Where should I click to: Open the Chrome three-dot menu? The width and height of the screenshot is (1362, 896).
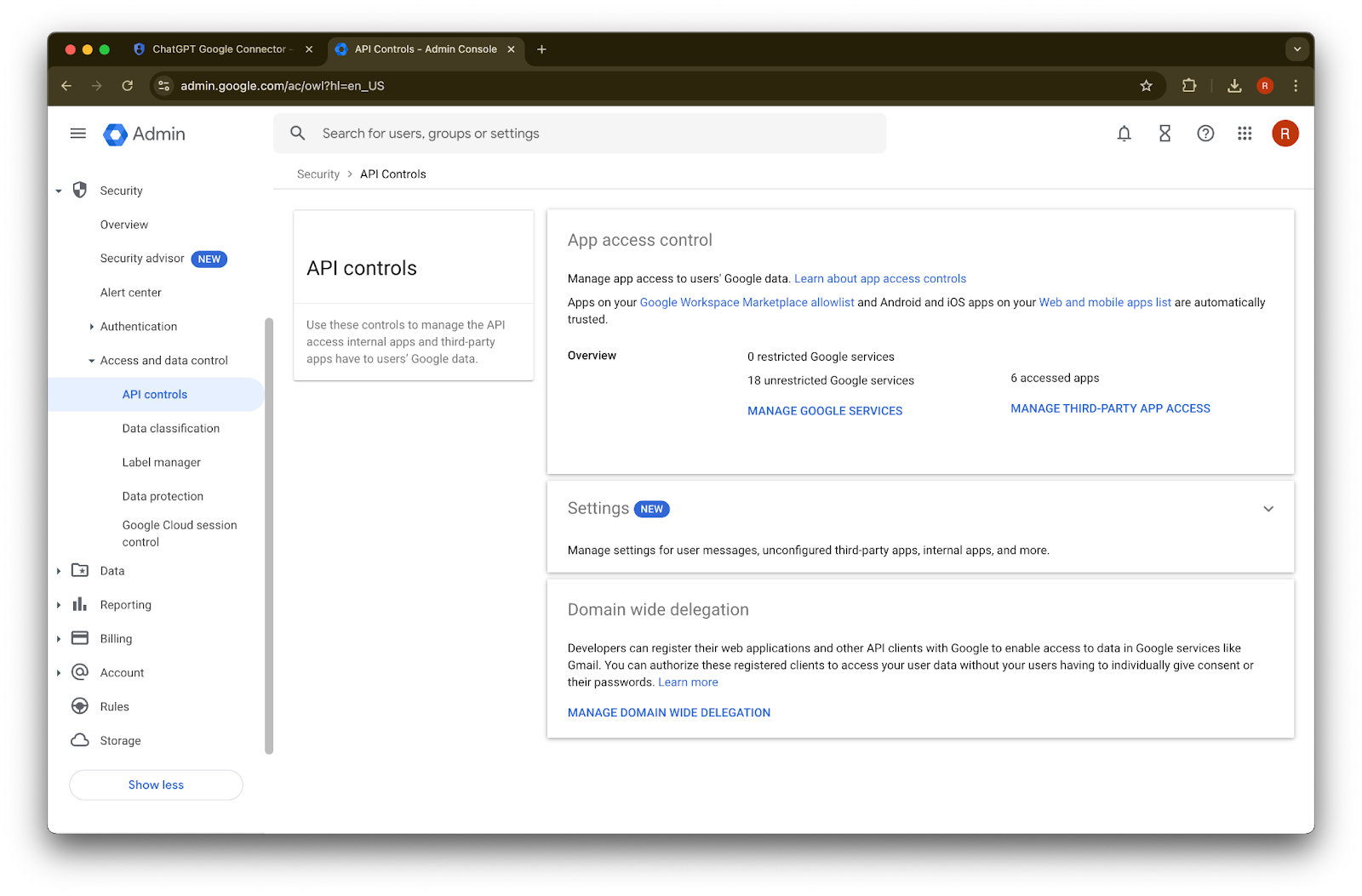(x=1296, y=86)
